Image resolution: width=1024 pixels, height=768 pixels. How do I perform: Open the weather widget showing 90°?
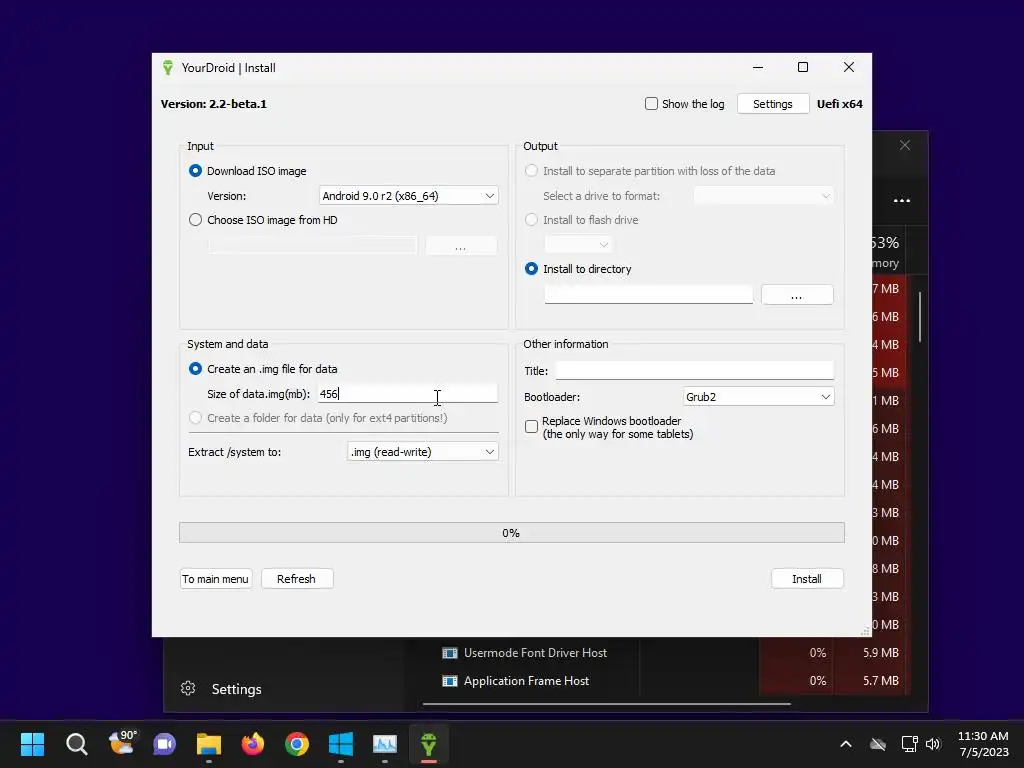pyautogui.click(x=122, y=743)
